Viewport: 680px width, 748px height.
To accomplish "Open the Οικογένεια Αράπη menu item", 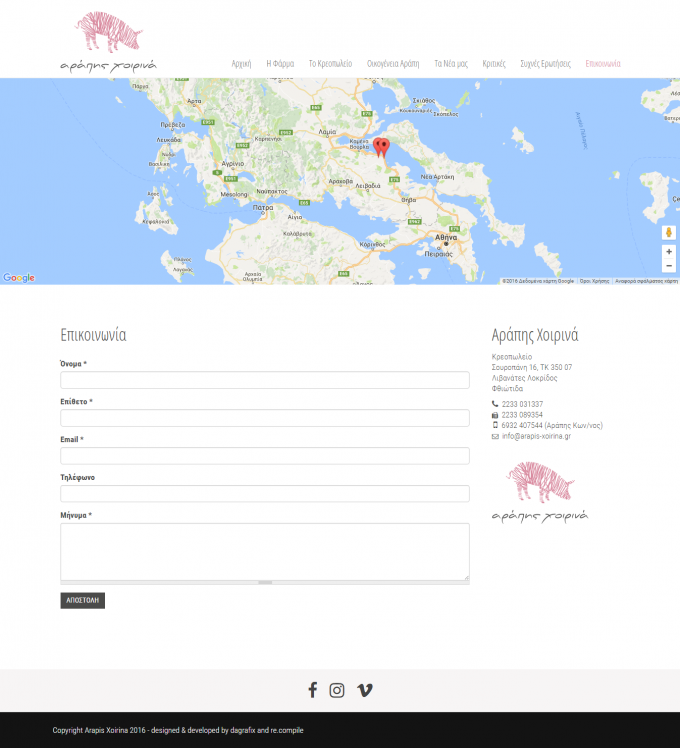I will (393, 63).
